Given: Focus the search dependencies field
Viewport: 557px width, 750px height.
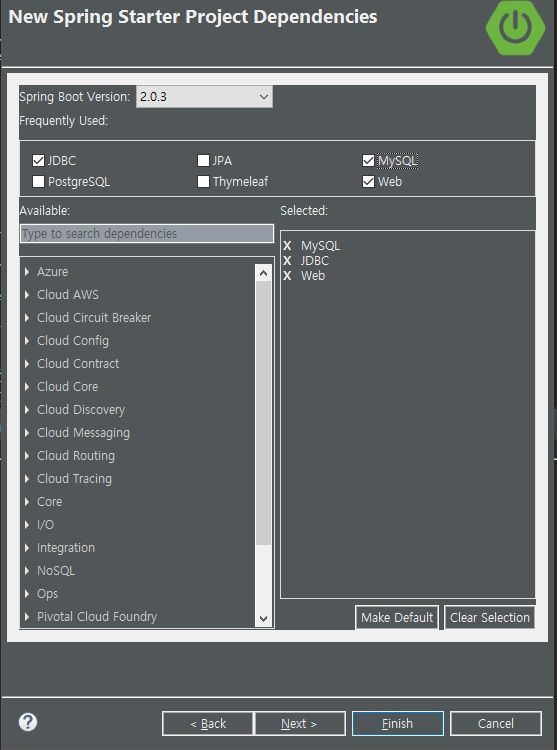Looking at the screenshot, I should 147,233.
